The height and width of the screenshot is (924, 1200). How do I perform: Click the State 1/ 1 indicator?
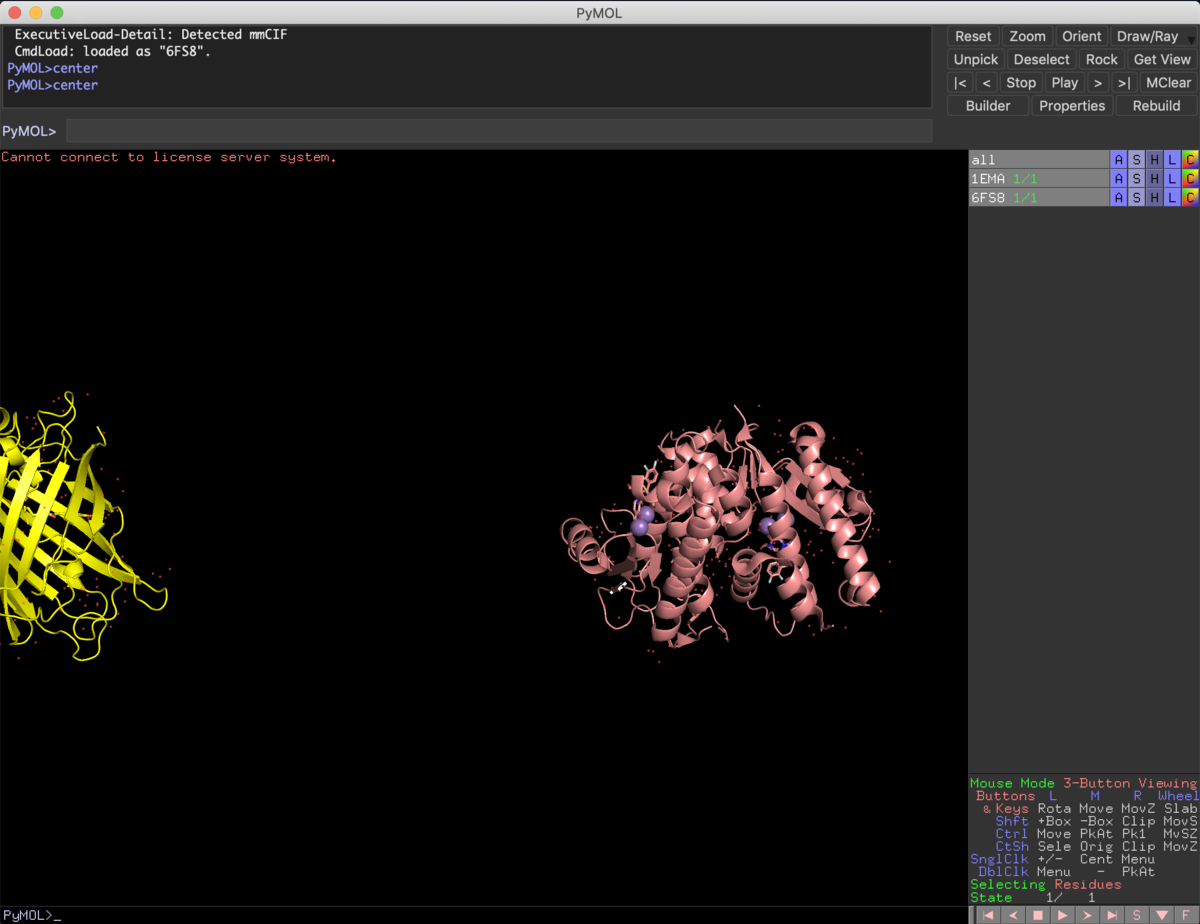tap(1033, 897)
